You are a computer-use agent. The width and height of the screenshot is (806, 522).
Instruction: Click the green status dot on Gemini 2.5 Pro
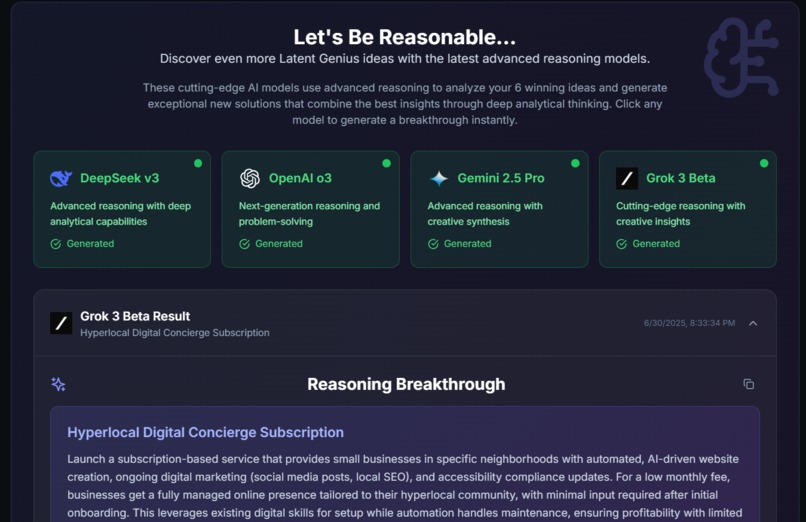tap(575, 163)
